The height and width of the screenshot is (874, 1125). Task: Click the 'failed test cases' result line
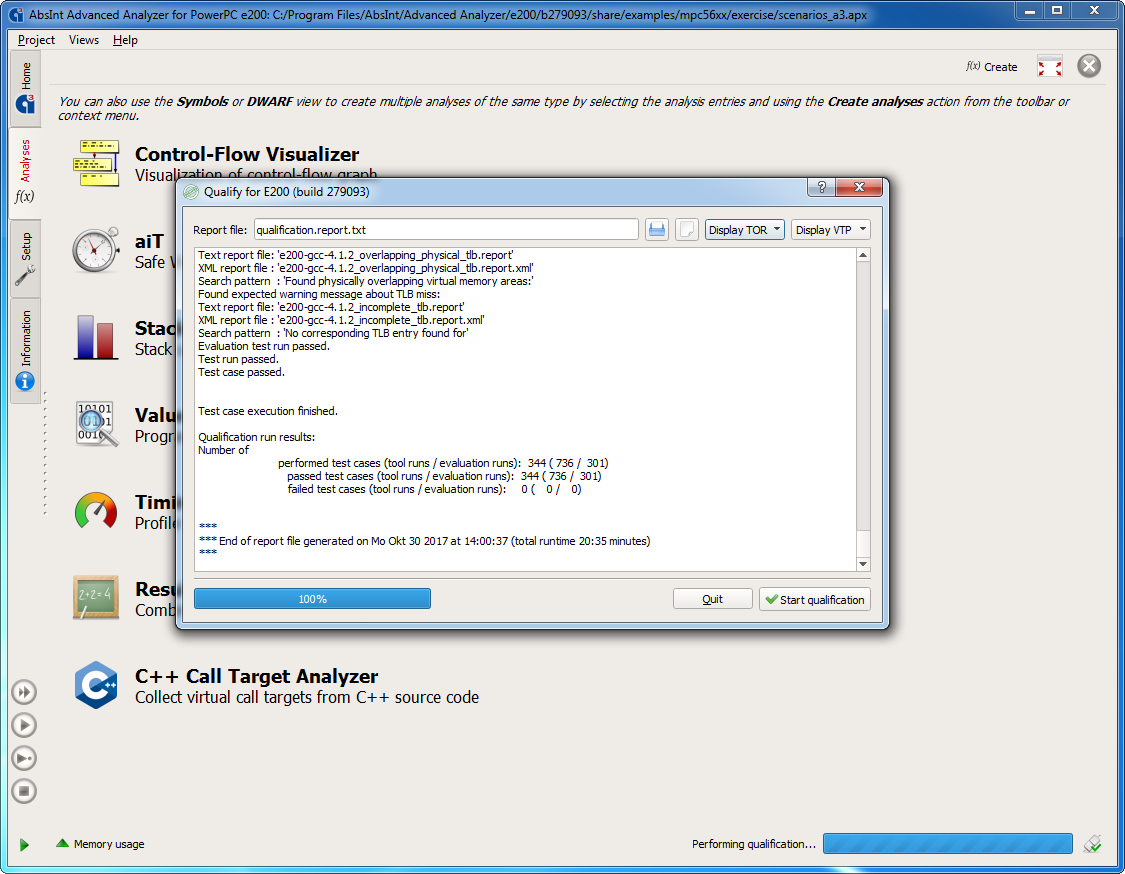point(434,489)
